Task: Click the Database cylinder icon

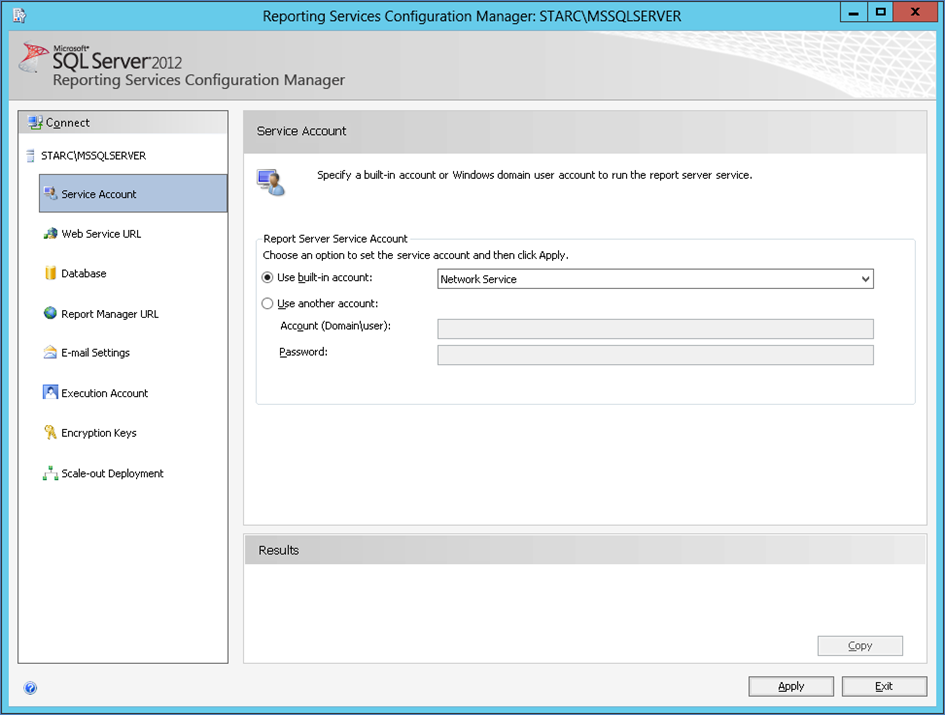Action: [x=51, y=273]
